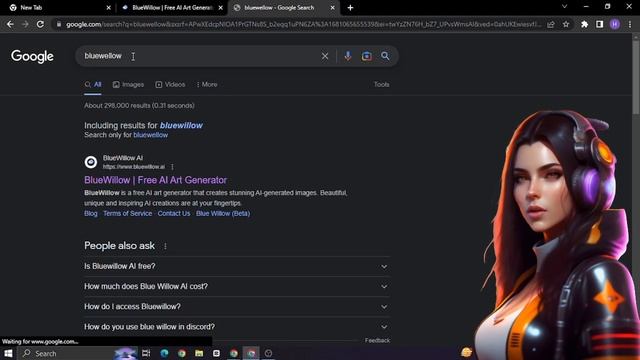Expand 'How much does Blue Willow AI cost?'
The height and width of the screenshot is (360, 640).
click(237, 287)
